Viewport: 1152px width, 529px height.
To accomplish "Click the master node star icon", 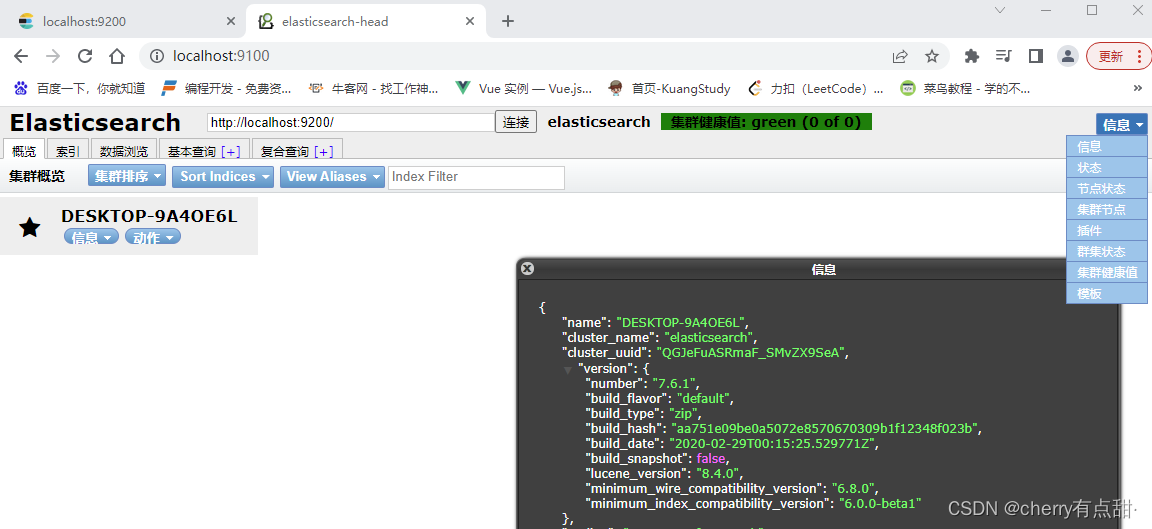I will pos(29,228).
